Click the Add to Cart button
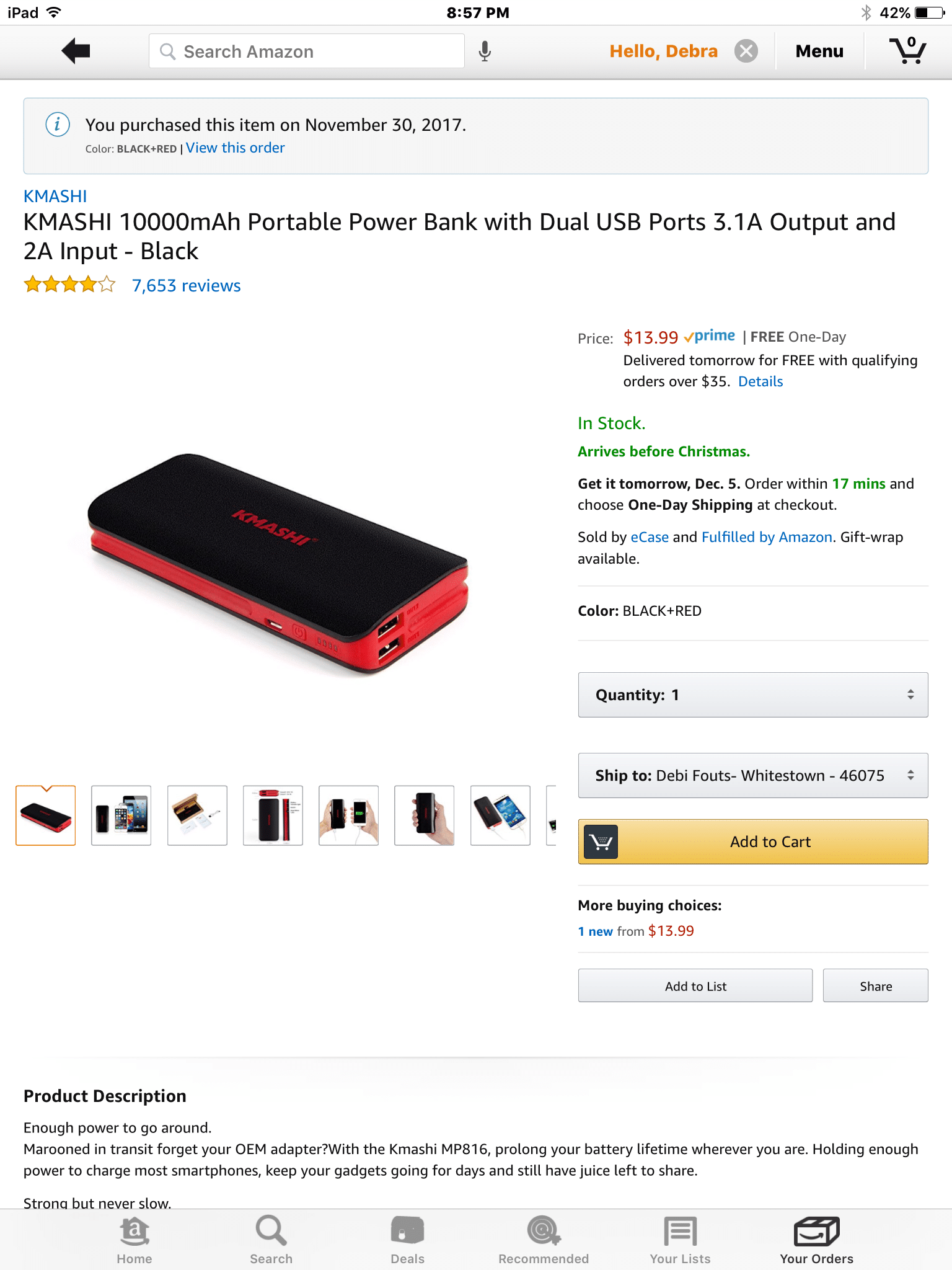 coord(753,841)
